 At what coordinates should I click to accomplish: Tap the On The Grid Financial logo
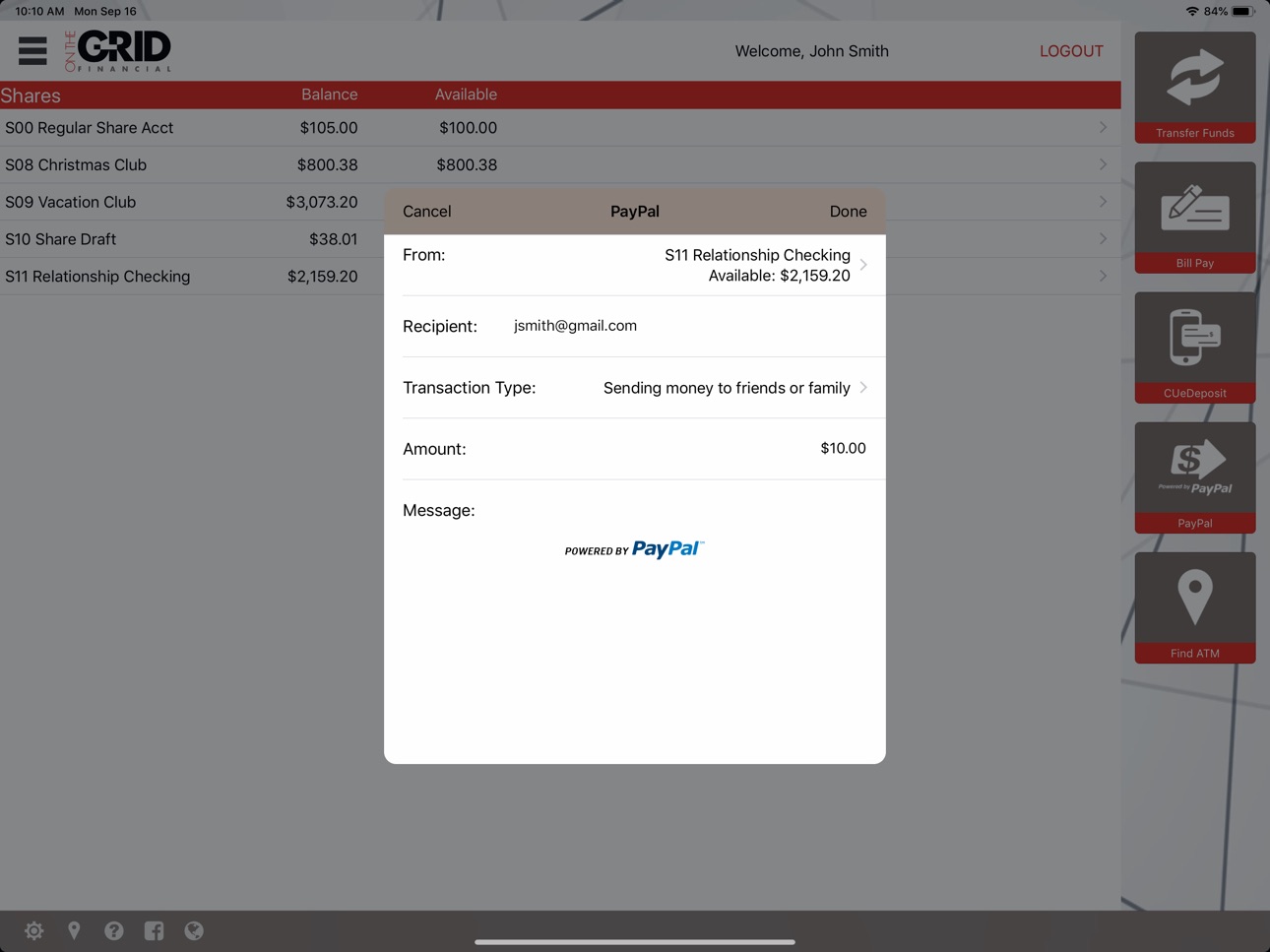click(118, 50)
